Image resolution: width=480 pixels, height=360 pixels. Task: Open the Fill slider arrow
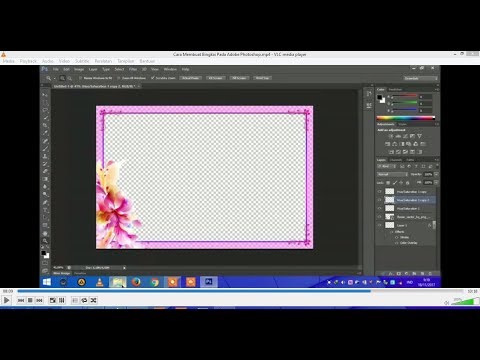436,183
